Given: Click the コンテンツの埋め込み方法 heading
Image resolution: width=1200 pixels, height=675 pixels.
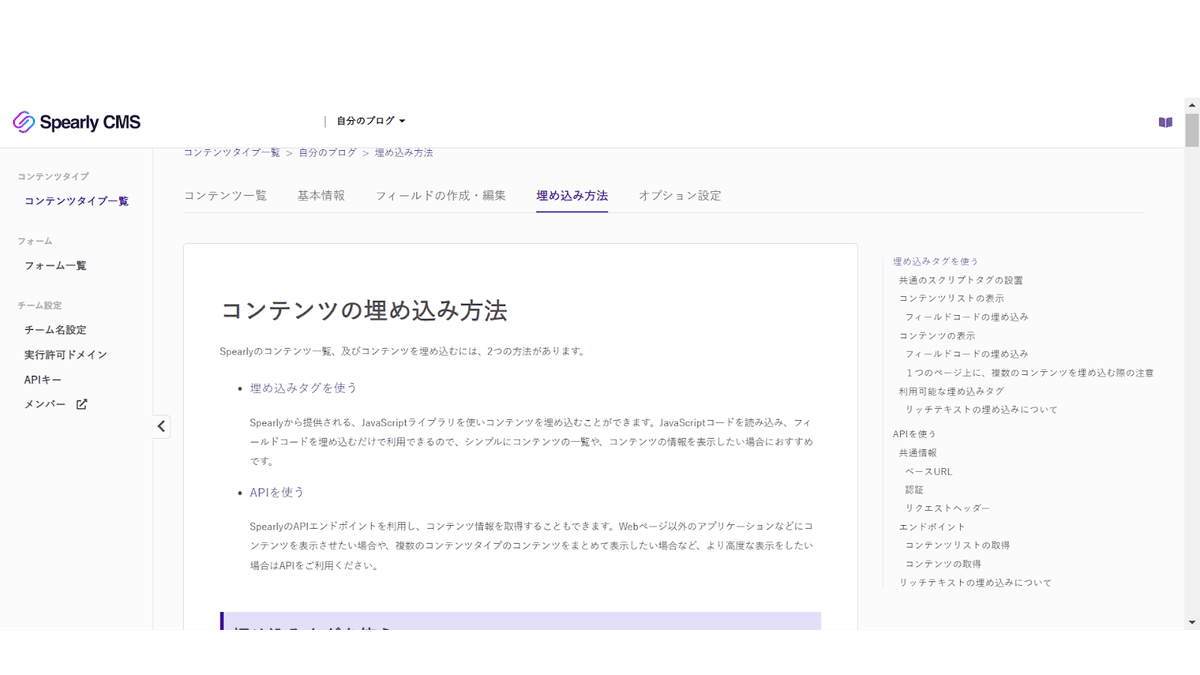Looking at the screenshot, I should [x=364, y=310].
